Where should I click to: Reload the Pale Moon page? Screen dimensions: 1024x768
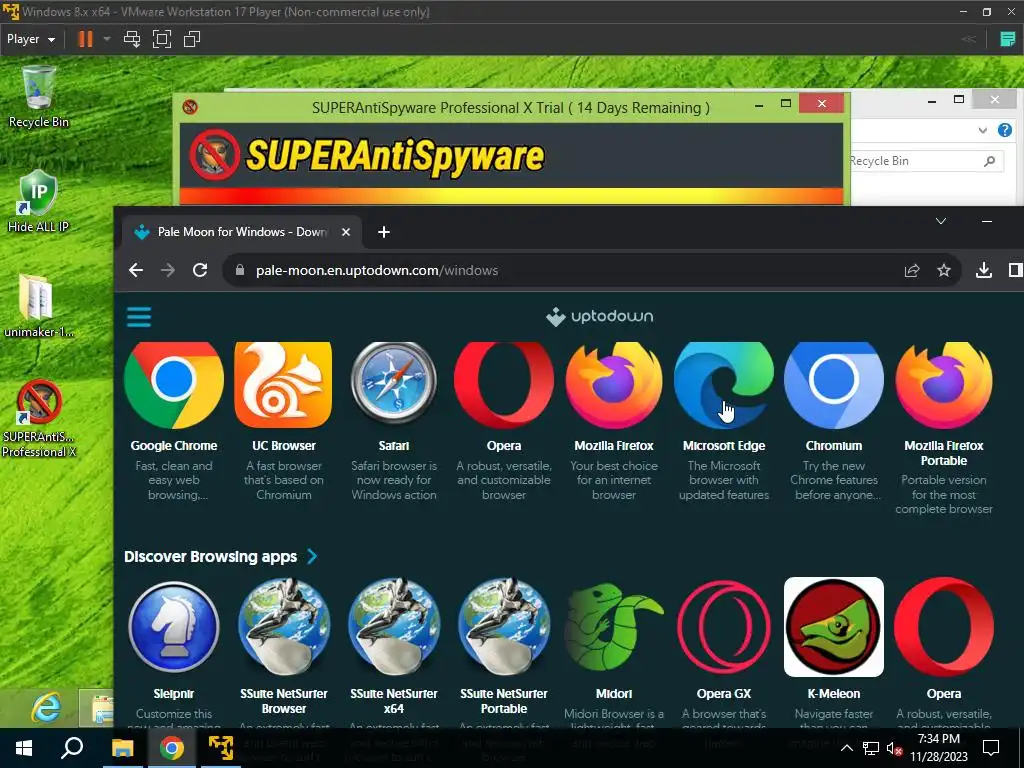pos(200,270)
